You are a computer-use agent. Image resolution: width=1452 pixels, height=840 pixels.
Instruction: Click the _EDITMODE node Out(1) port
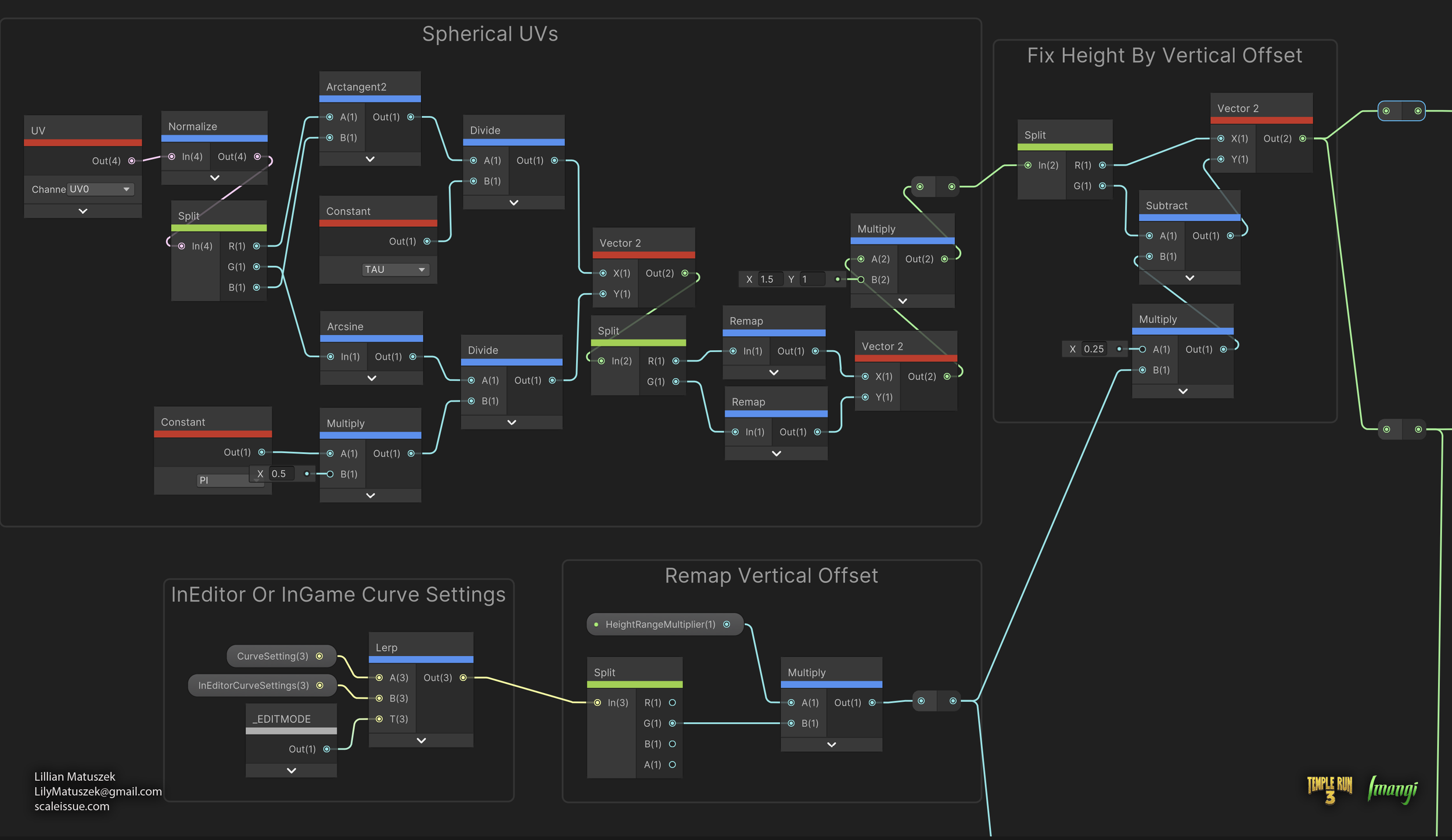327,749
